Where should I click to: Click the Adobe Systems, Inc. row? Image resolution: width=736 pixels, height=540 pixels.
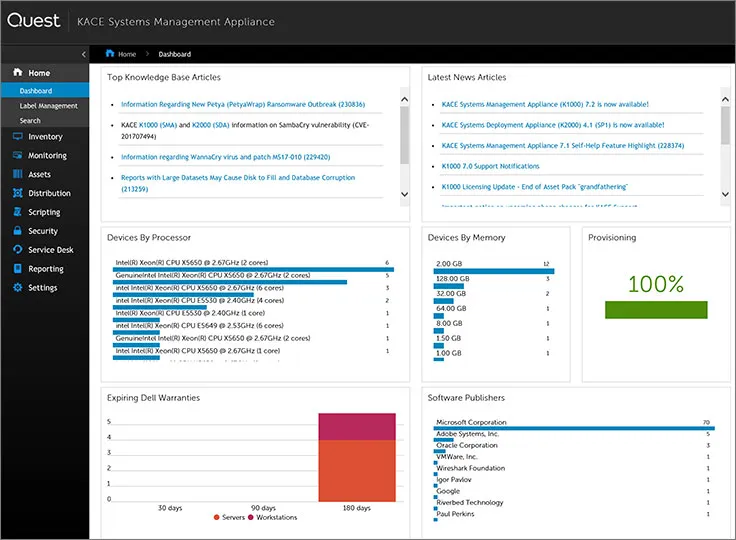pyautogui.click(x=574, y=436)
